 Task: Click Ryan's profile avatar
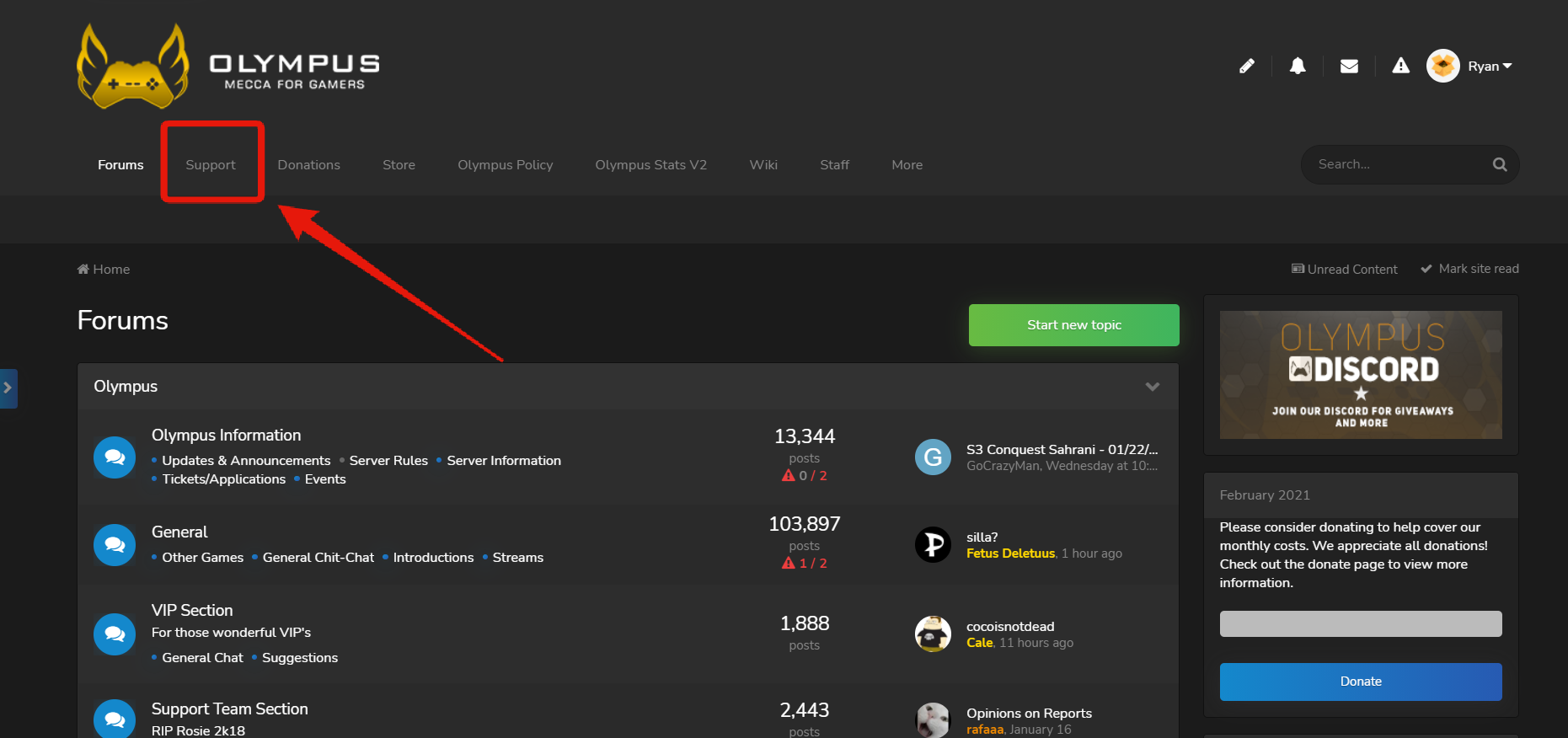click(1442, 66)
